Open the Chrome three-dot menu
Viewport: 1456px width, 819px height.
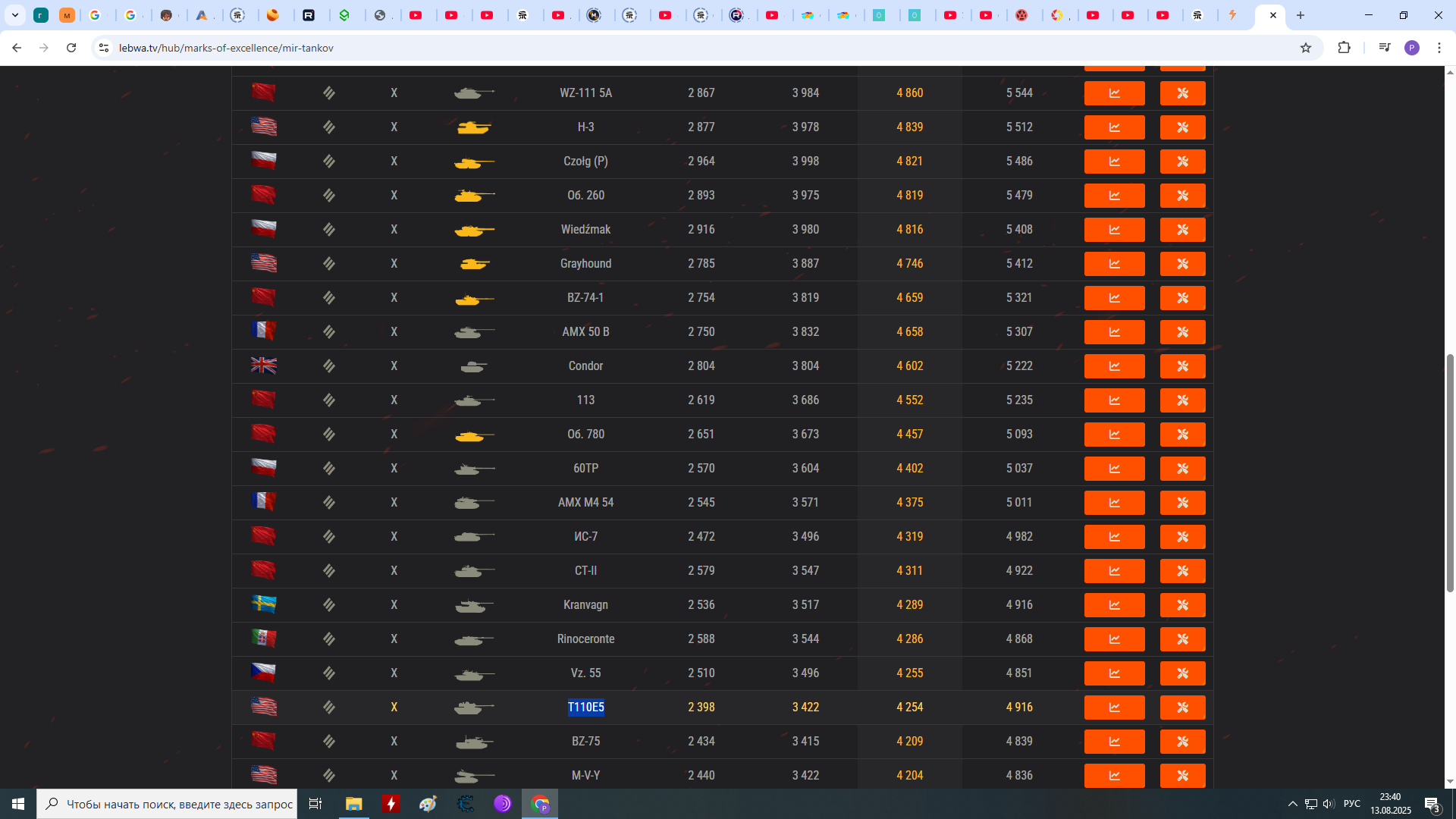[x=1439, y=48]
